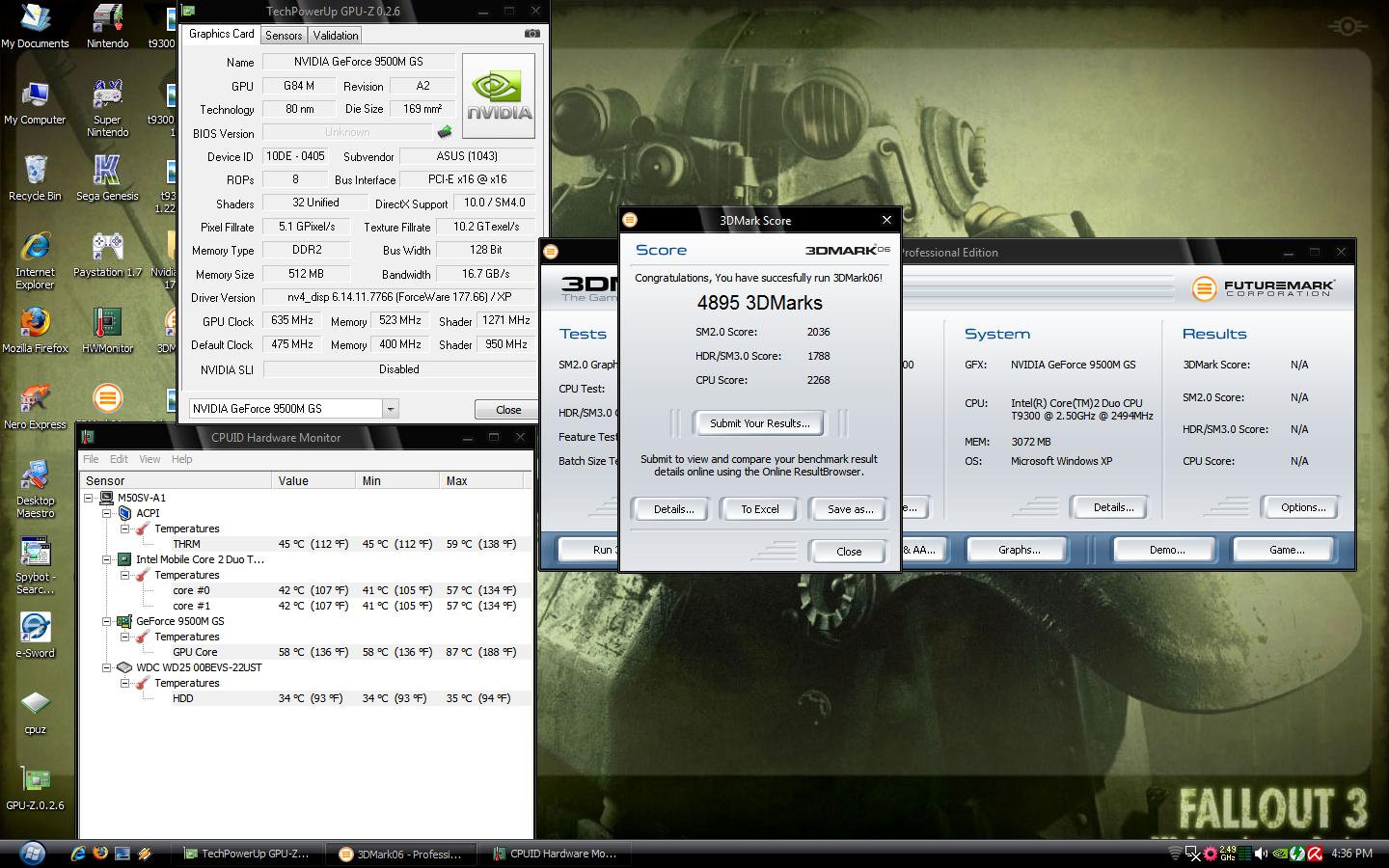Launch Internet Explorer from the quick launch bar
Viewport: 1389px width, 868px height.
[x=78, y=854]
